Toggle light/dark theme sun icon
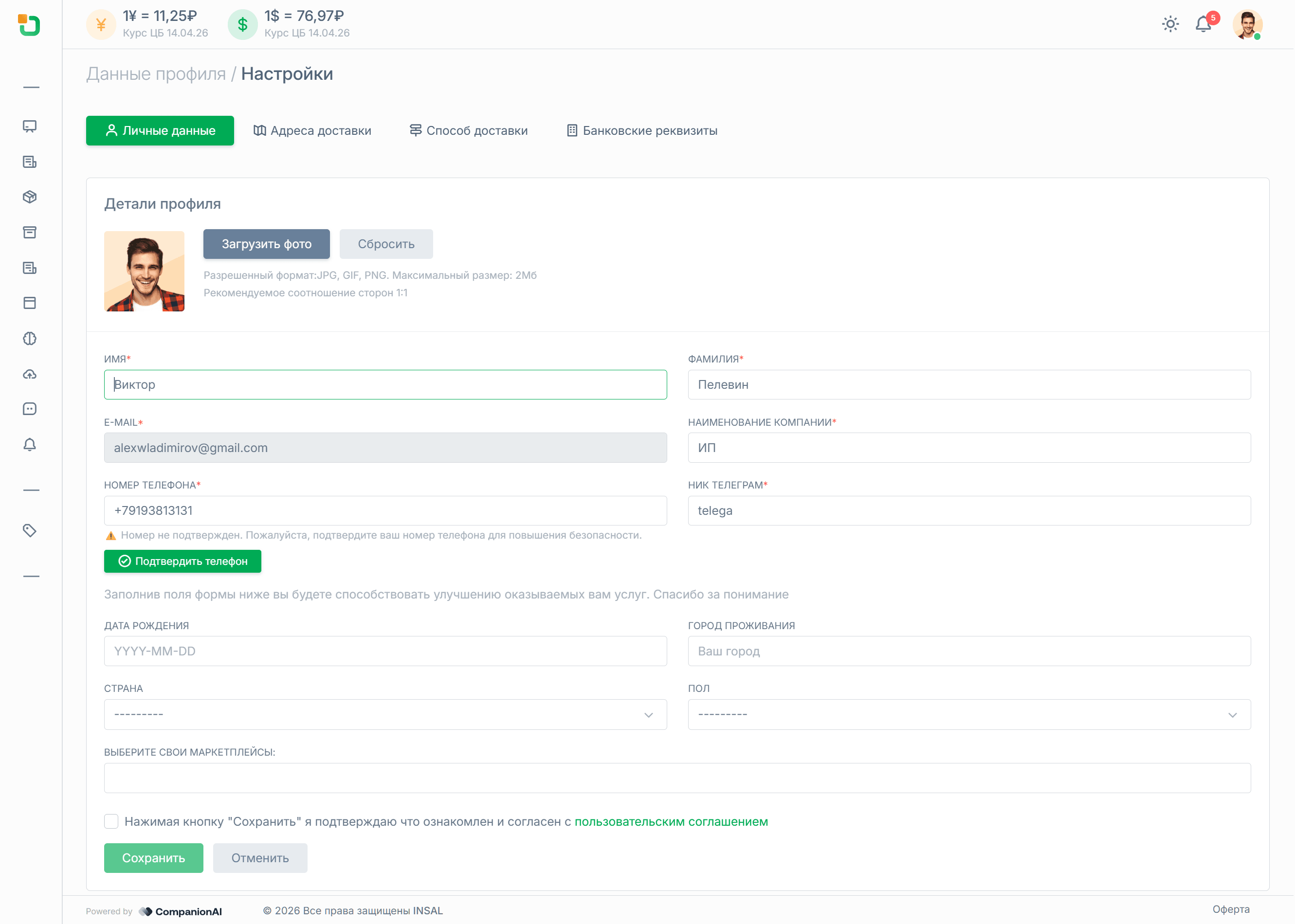 (x=1170, y=24)
